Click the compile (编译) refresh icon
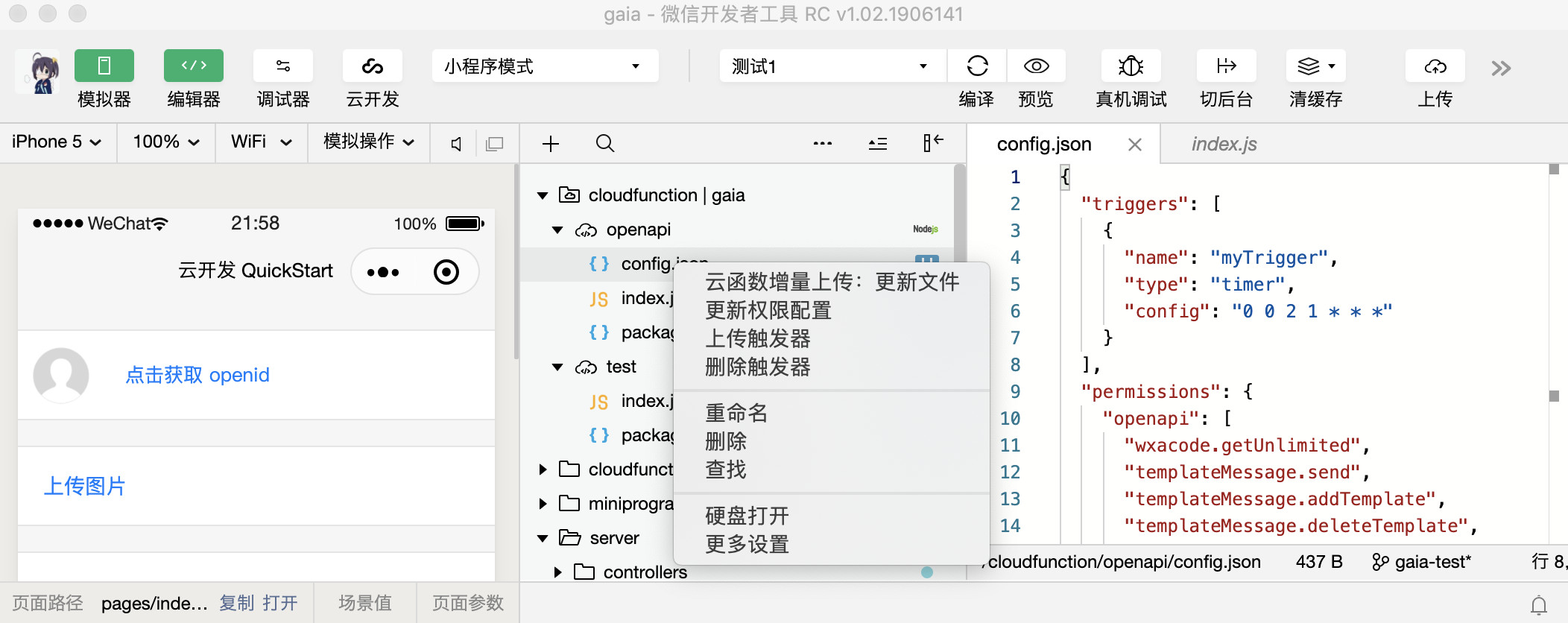Screen dimensions: 1568x623 977,66
